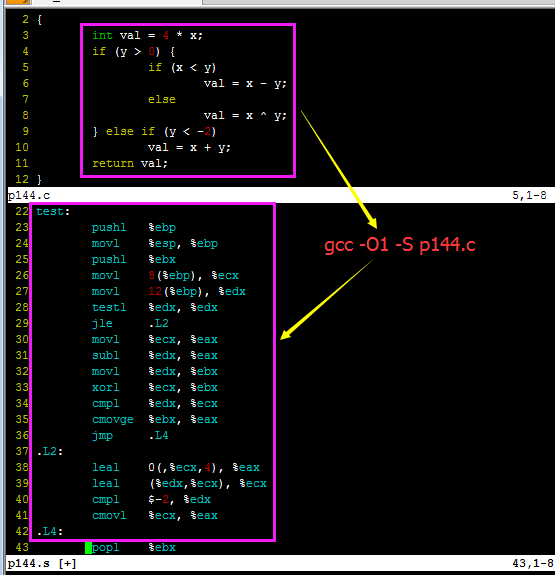The height and width of the screenshot is (575, 555).
Task: Click the 'testl %edx, %edx' instruction
Action: [154, 307]
